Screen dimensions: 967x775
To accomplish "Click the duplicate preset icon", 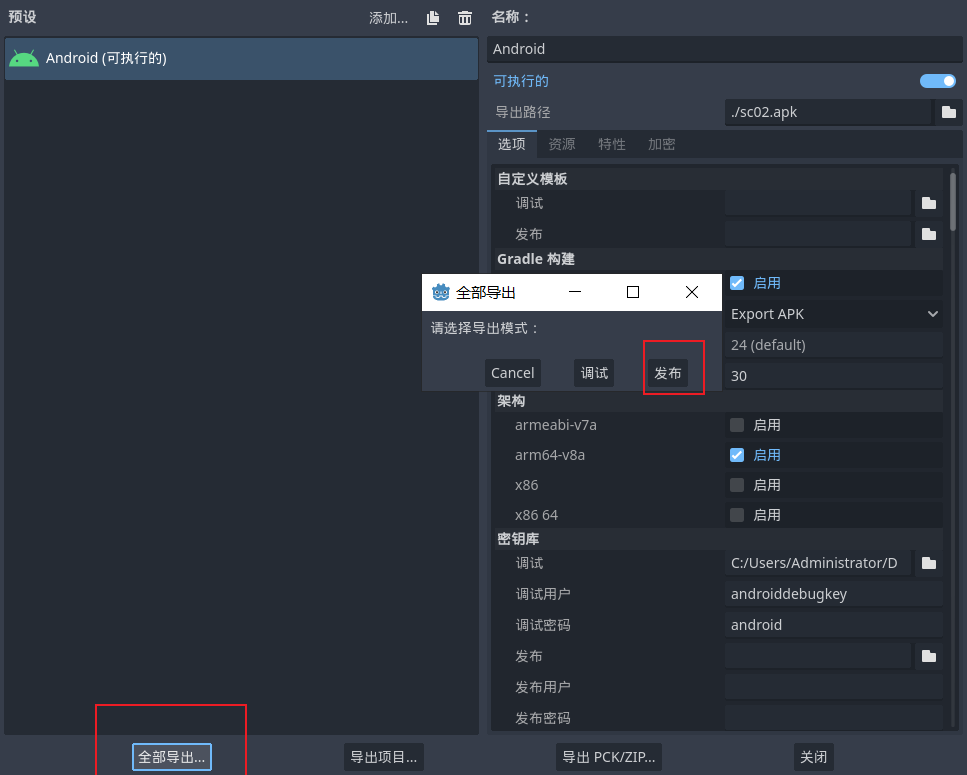I will [433, 18].
